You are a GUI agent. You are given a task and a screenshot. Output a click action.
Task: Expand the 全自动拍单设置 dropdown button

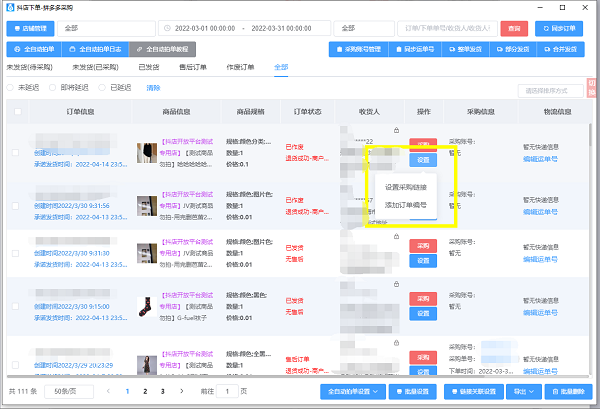click(353, 392)
